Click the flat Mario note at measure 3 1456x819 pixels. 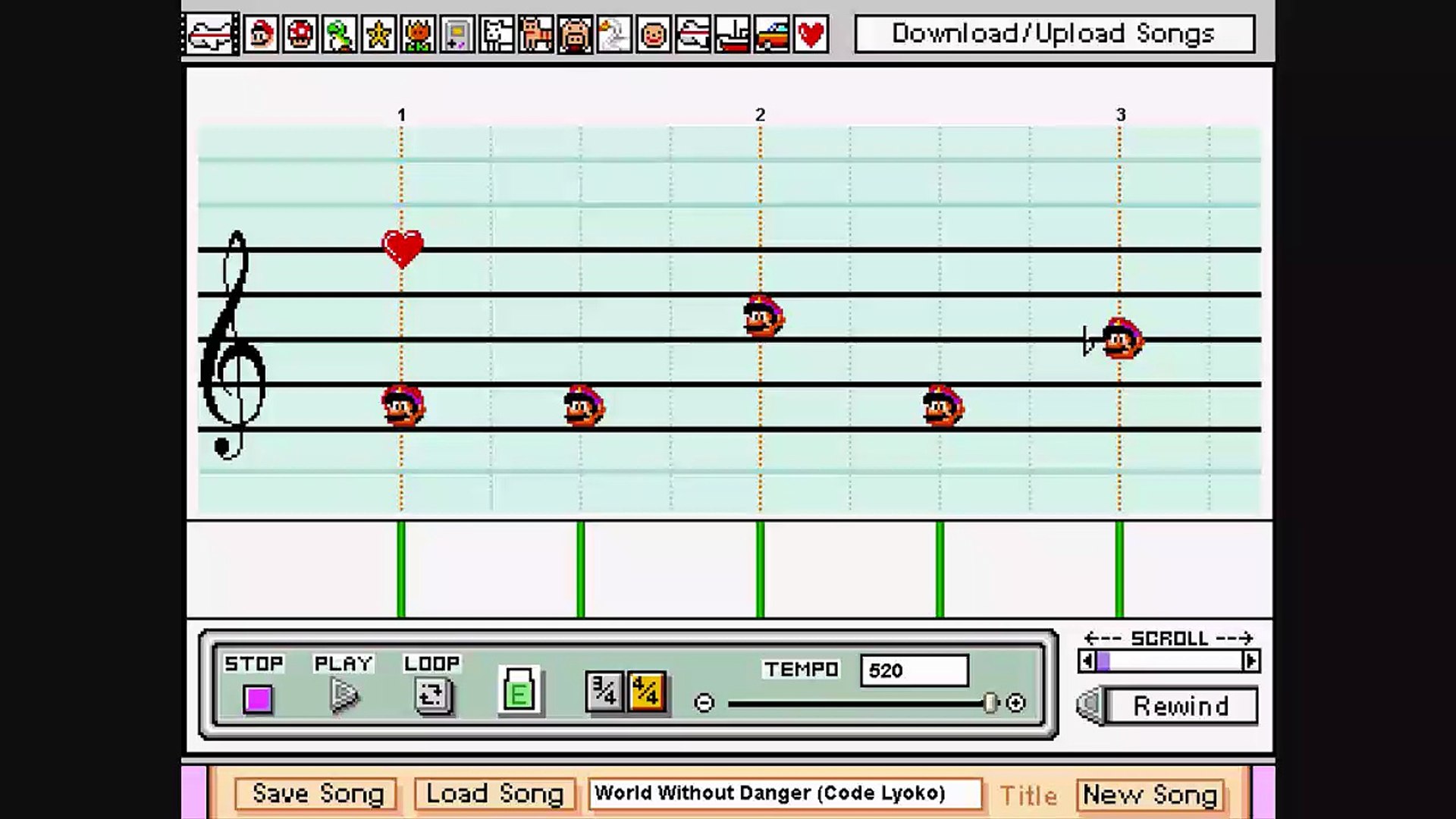click(x=1122, y=339)
